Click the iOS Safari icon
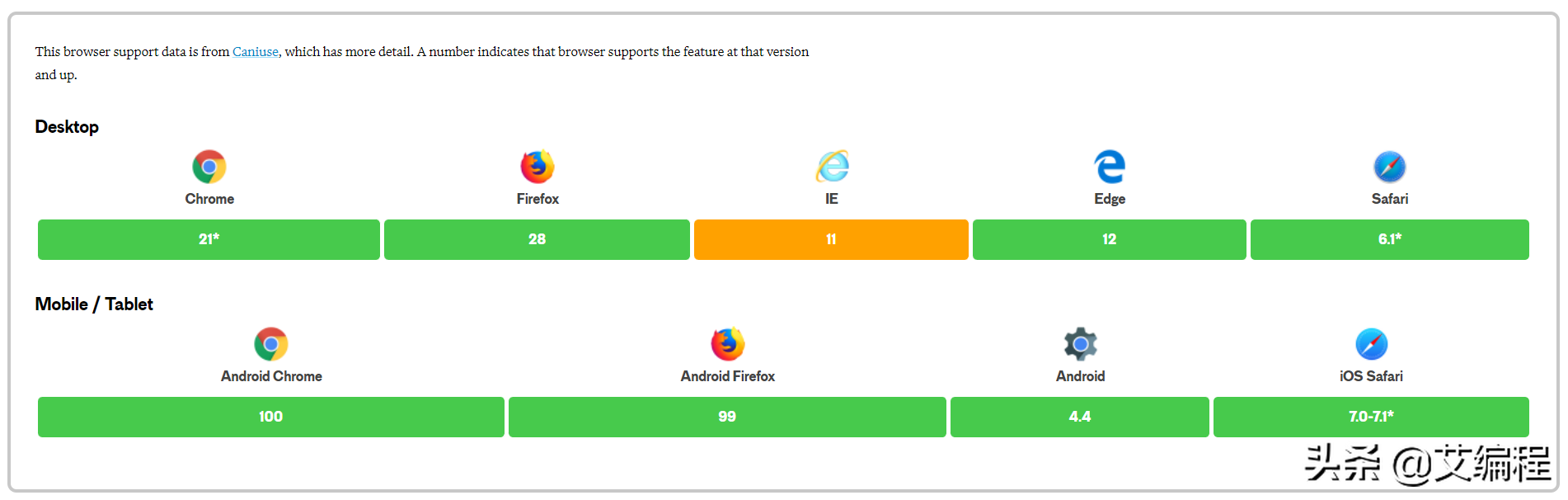1568x500 pixels. [1372, 344]
